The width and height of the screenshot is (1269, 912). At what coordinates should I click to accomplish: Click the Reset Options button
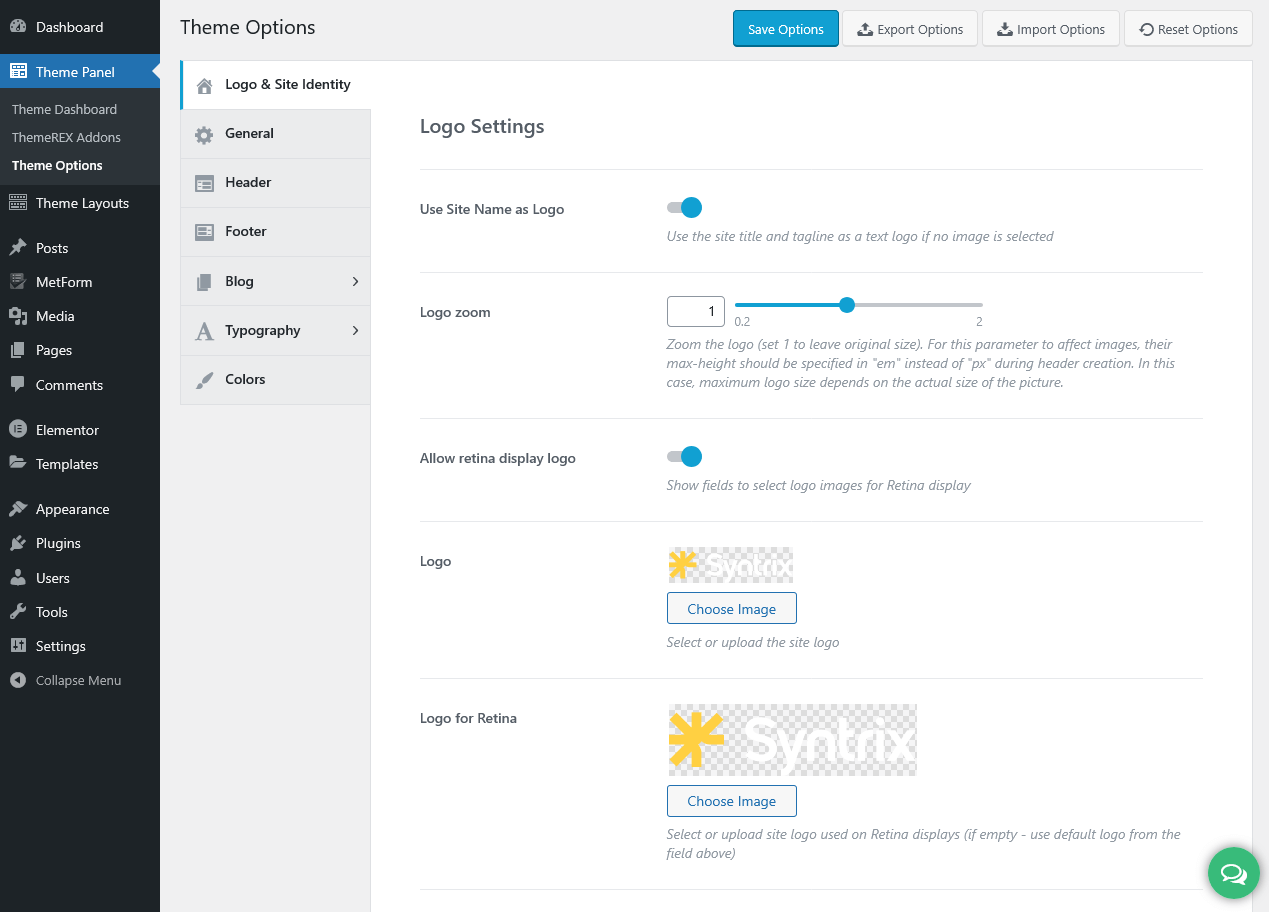pos(1188,29)
